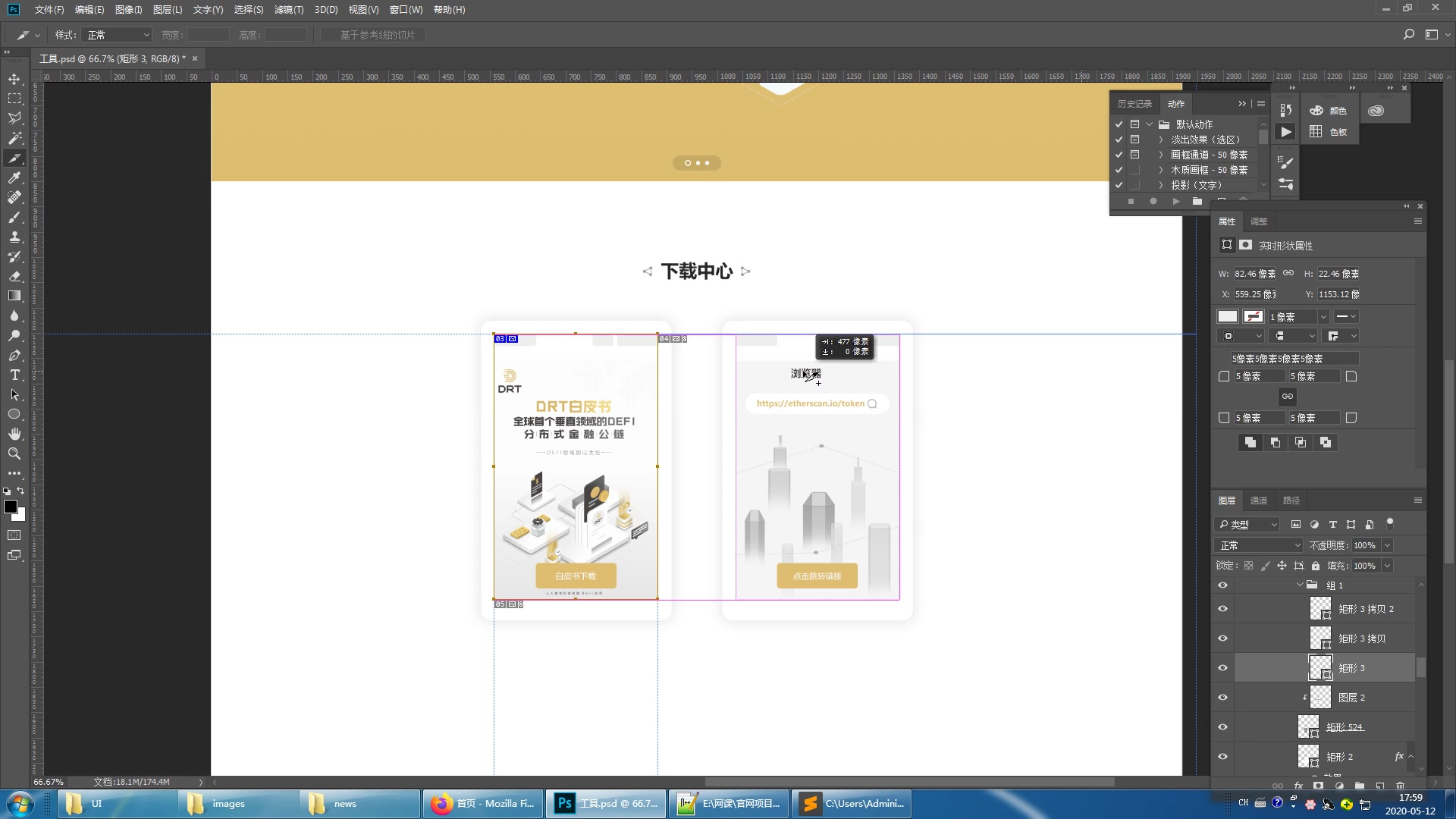Hide the 矩形 524 layer
This screenshot has width=1456, height=819.
coord(1222,727)
